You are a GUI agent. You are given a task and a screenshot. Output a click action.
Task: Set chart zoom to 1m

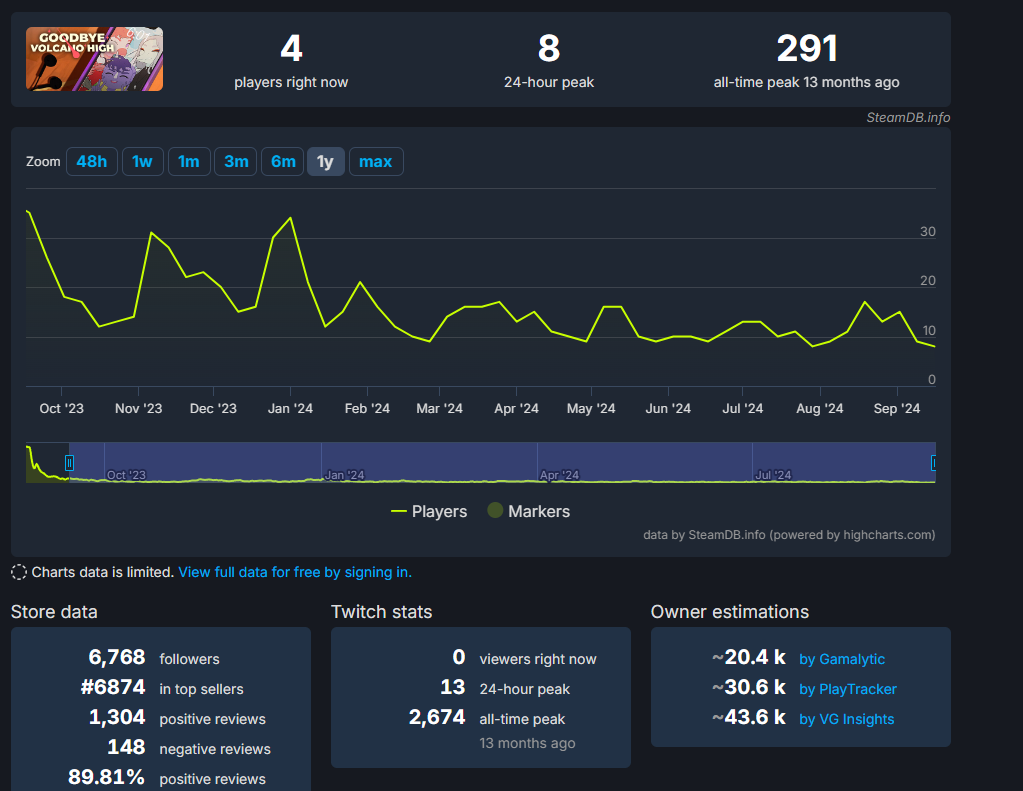pyautogui.click(x=189, y=161)
